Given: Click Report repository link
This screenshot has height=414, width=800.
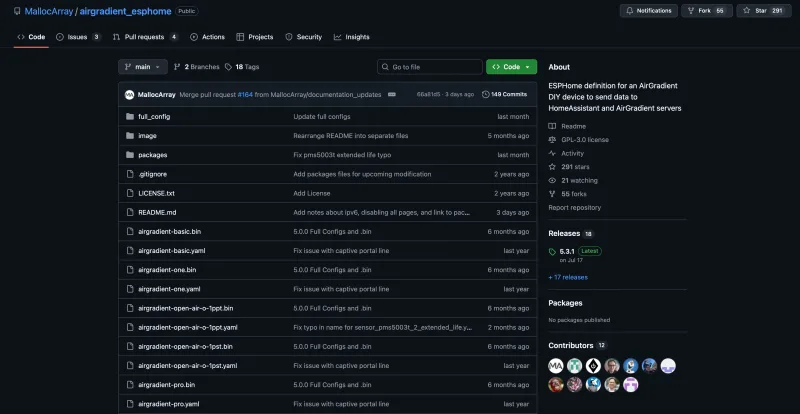Looking at the screenshot, I should 574,208.
